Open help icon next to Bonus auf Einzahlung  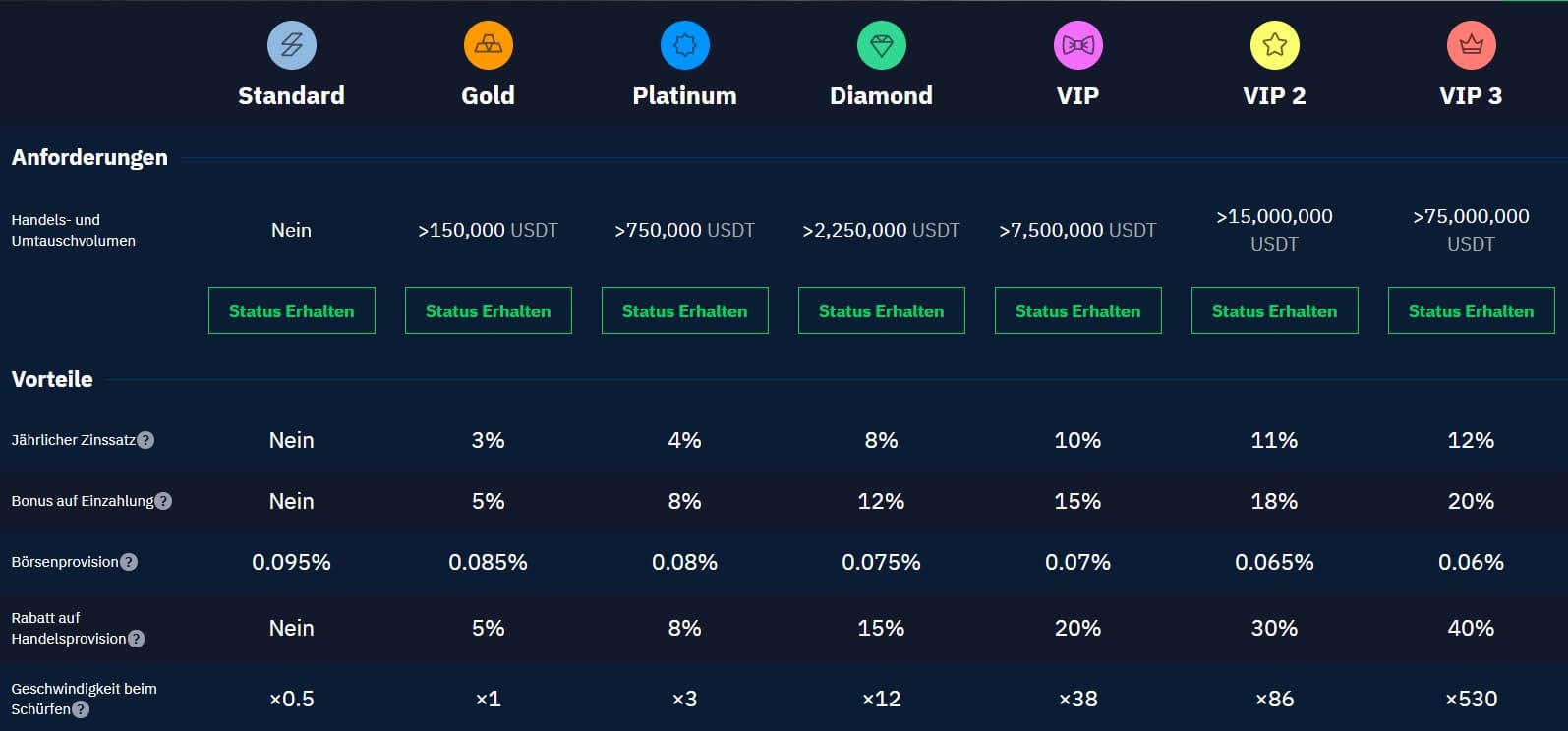pyautogui.click(x=163, y=501)
